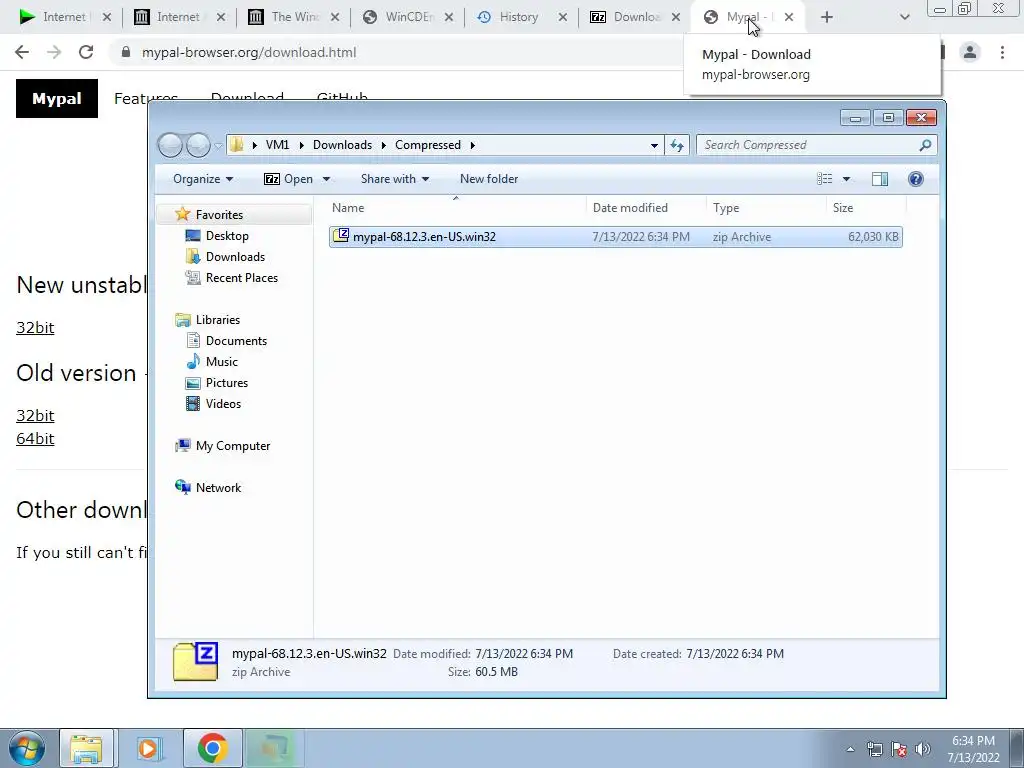Open Desktop in navigation pane
This screenshot has height=768, width=1024.
coord(227,236)
